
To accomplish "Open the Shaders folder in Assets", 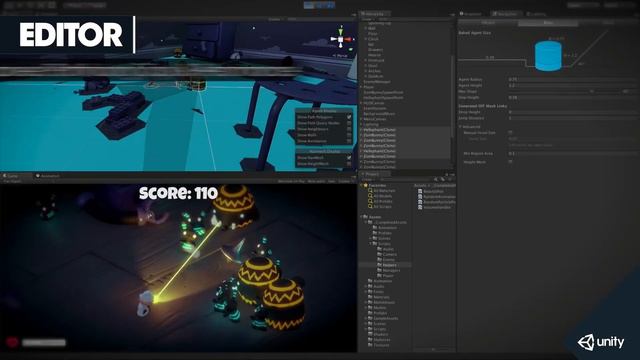I will [381, 334].
